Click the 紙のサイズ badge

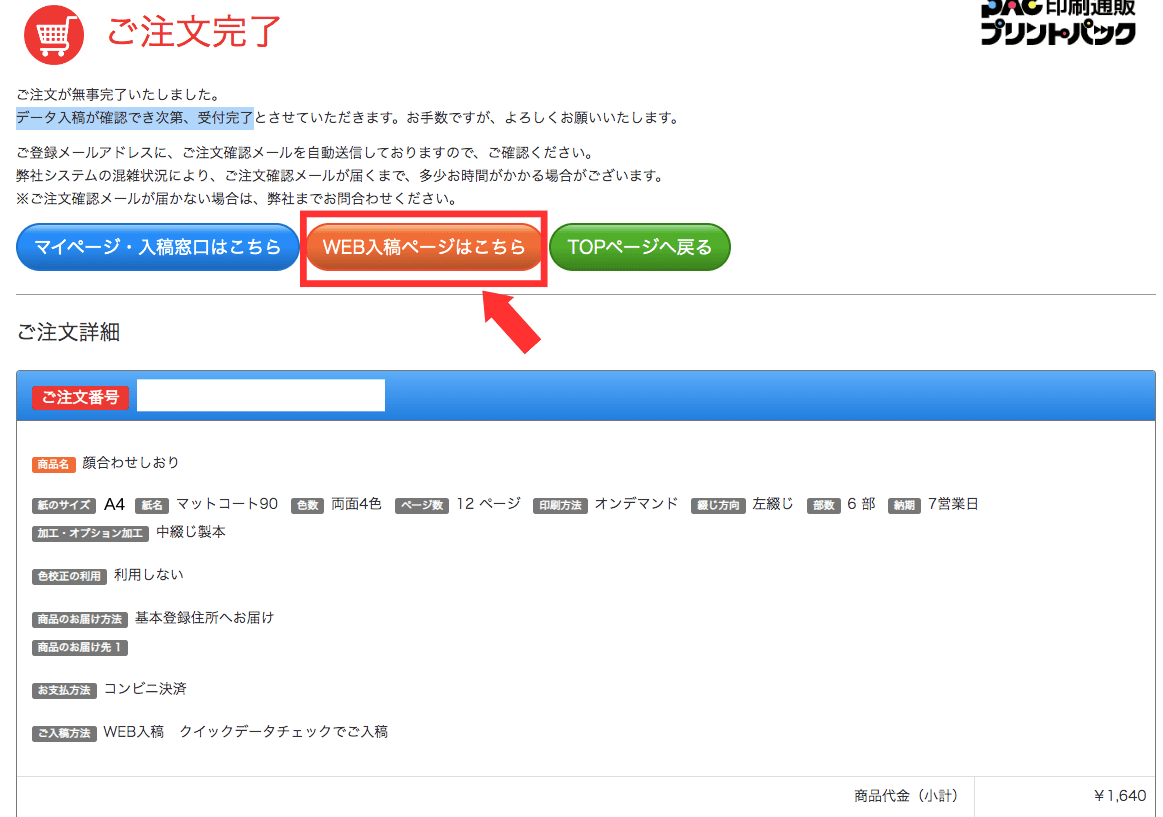pos(64,506)
